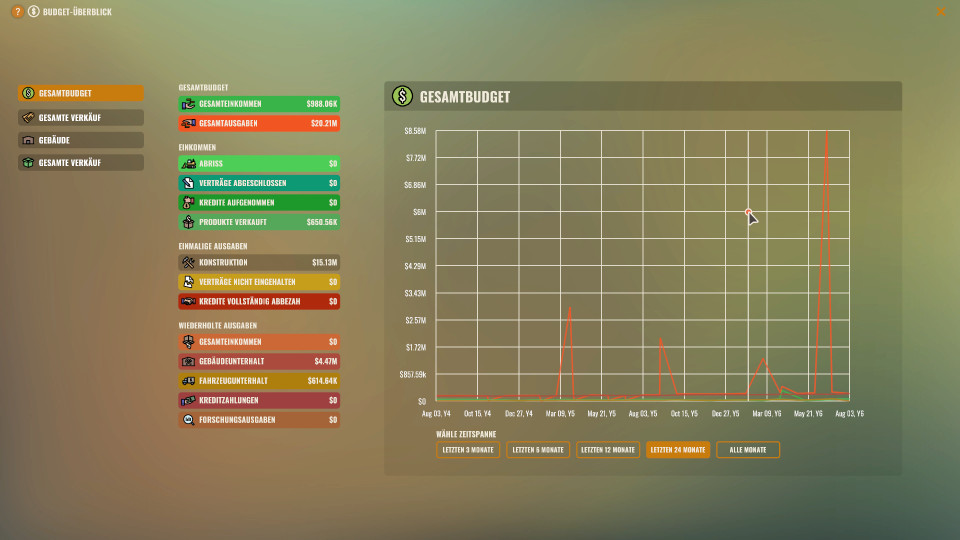The height and width of the screenshot is (540, 960).
Task: Show all months with Alle Monate
Action: pos(748,450)
